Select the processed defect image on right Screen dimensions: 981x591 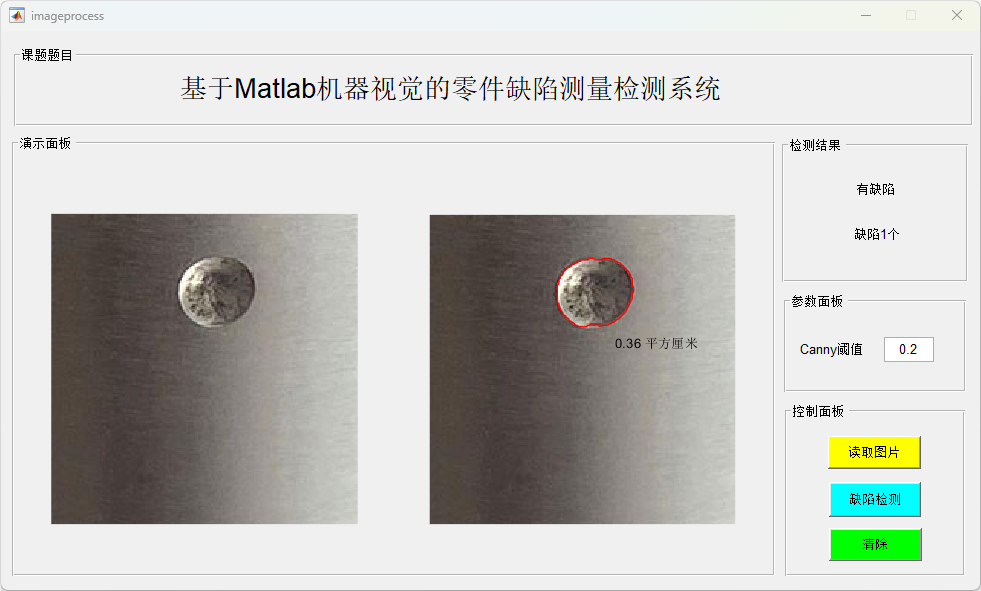(582, 369)
